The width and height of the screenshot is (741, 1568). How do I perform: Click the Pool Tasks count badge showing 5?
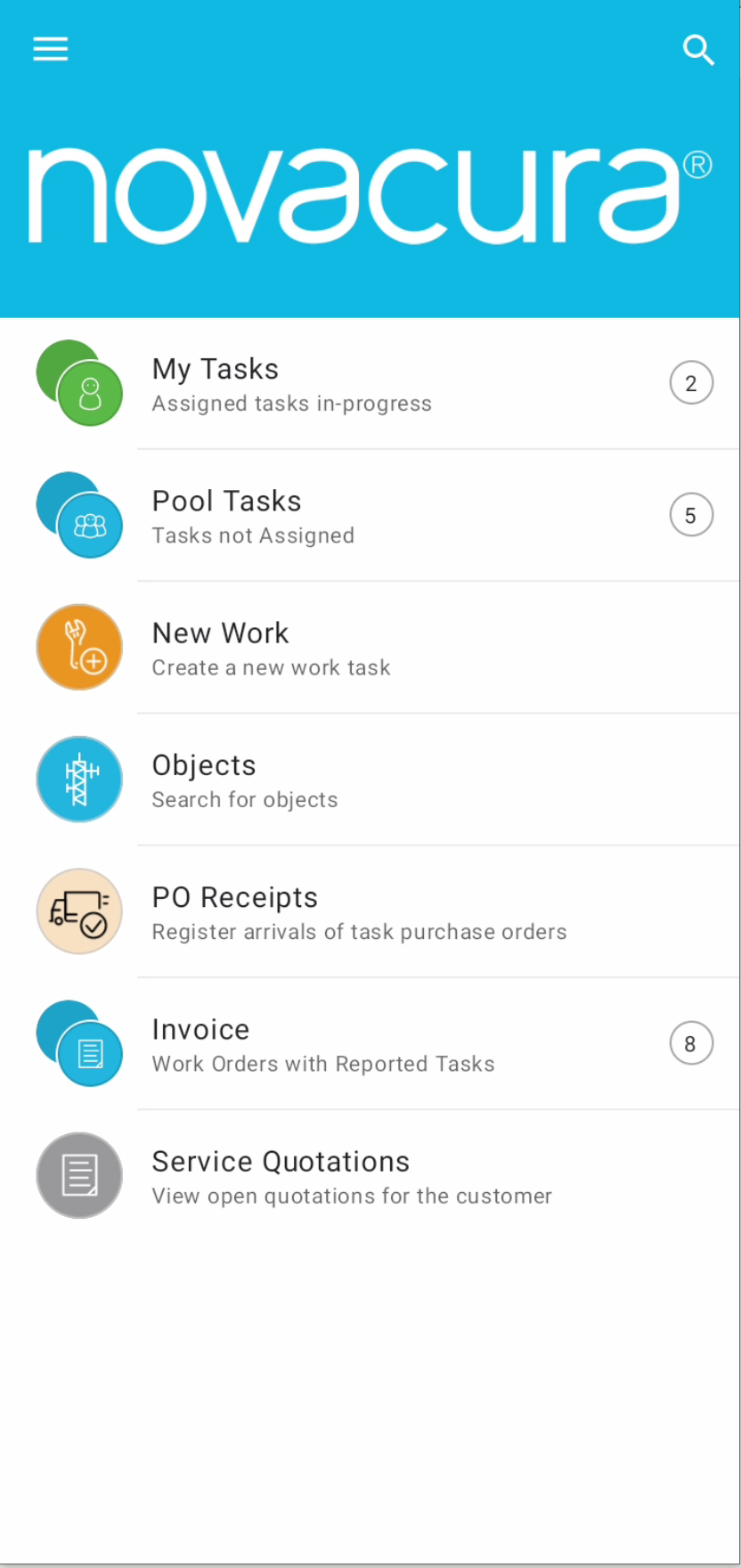[x=691, y=515]
